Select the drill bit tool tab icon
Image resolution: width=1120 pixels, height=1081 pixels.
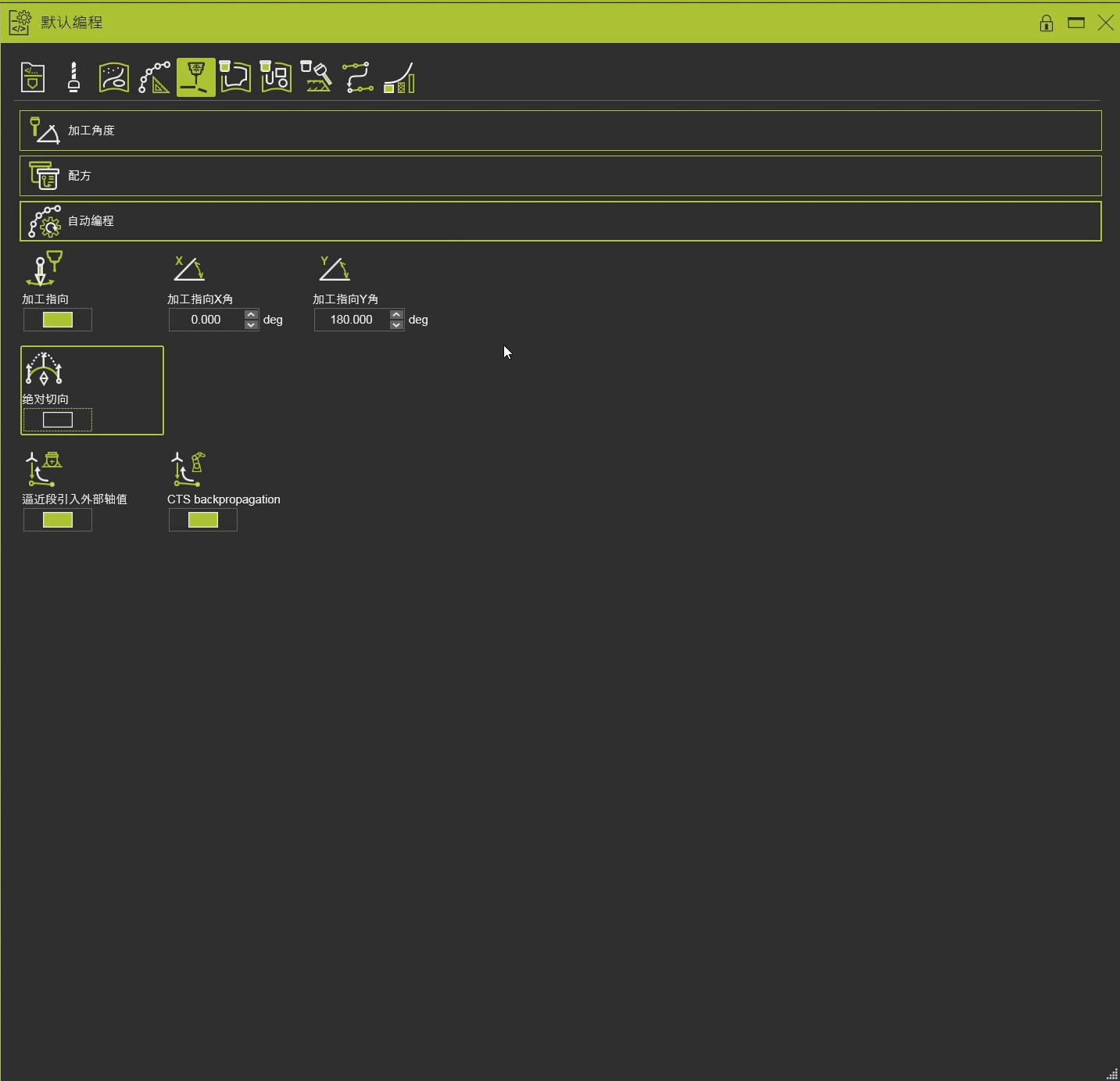(x=73, y=77)
